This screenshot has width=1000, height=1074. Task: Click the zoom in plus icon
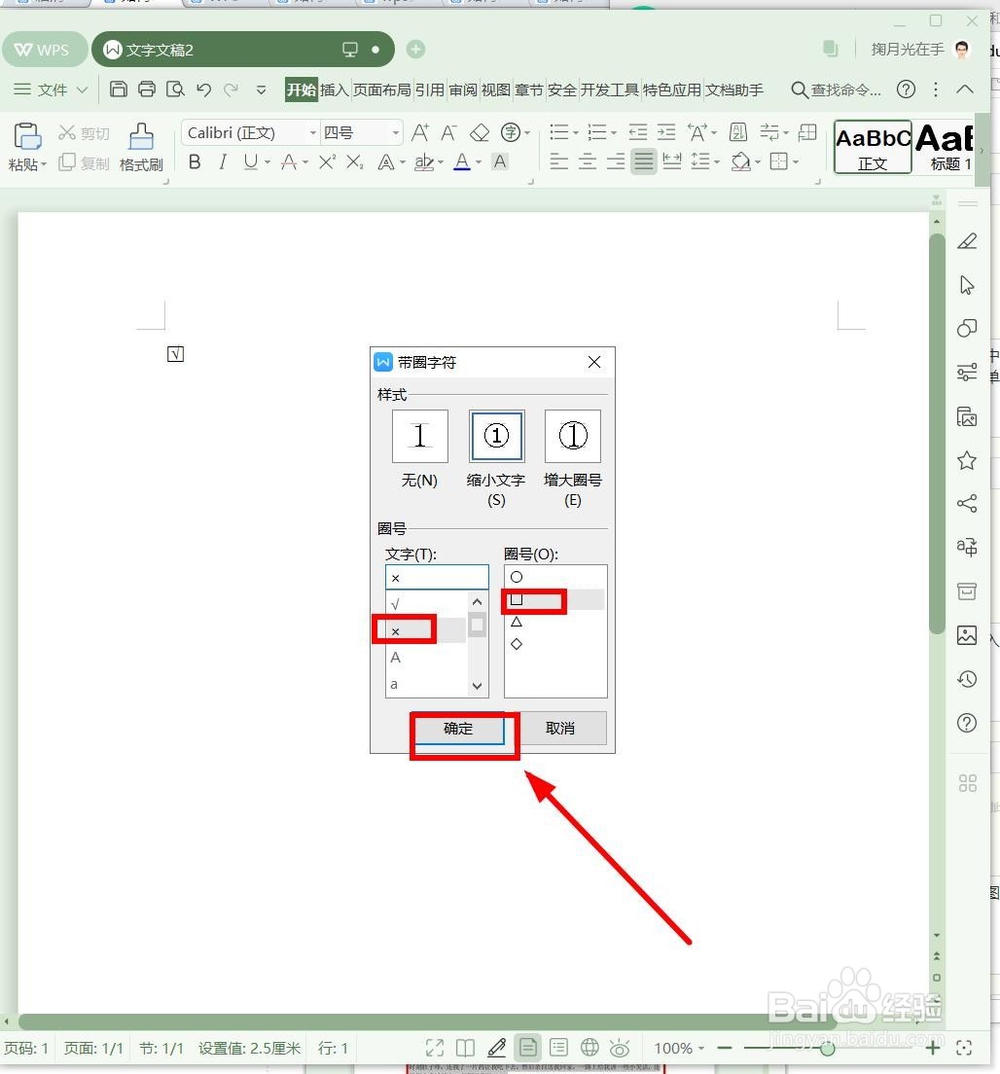pos(932,1048)
